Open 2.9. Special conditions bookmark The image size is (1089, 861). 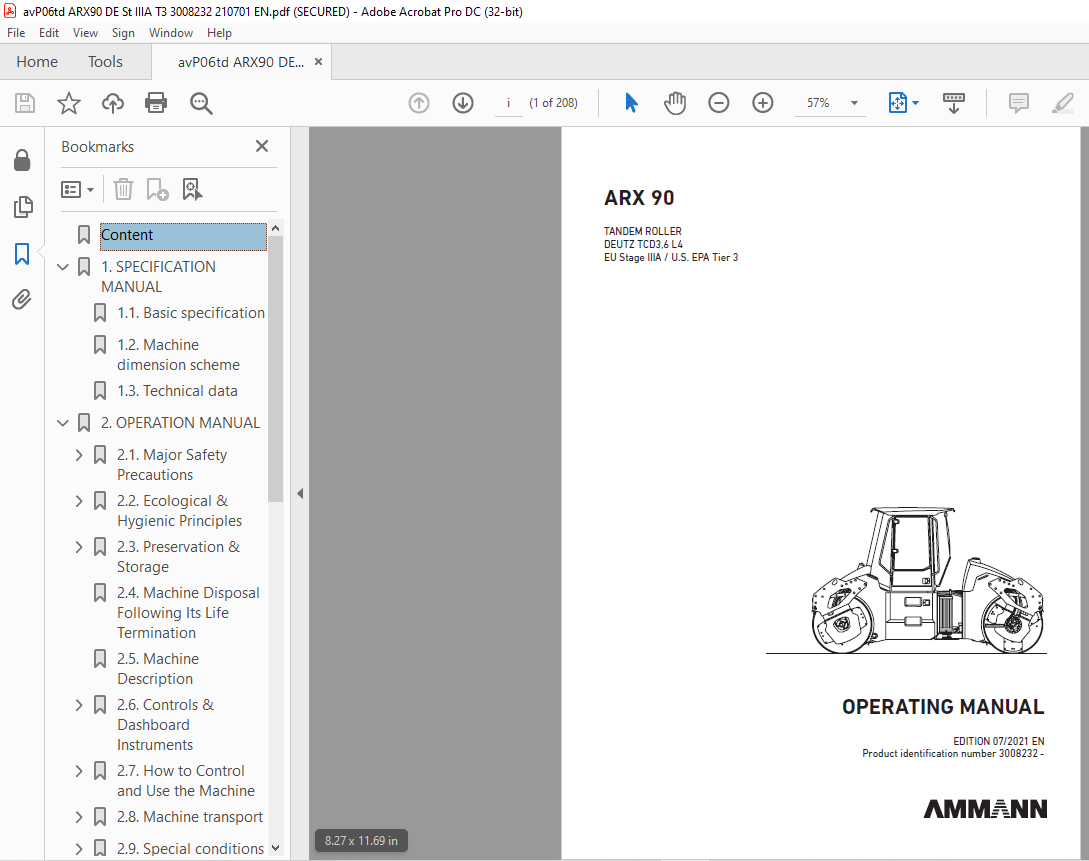[190, 849]
